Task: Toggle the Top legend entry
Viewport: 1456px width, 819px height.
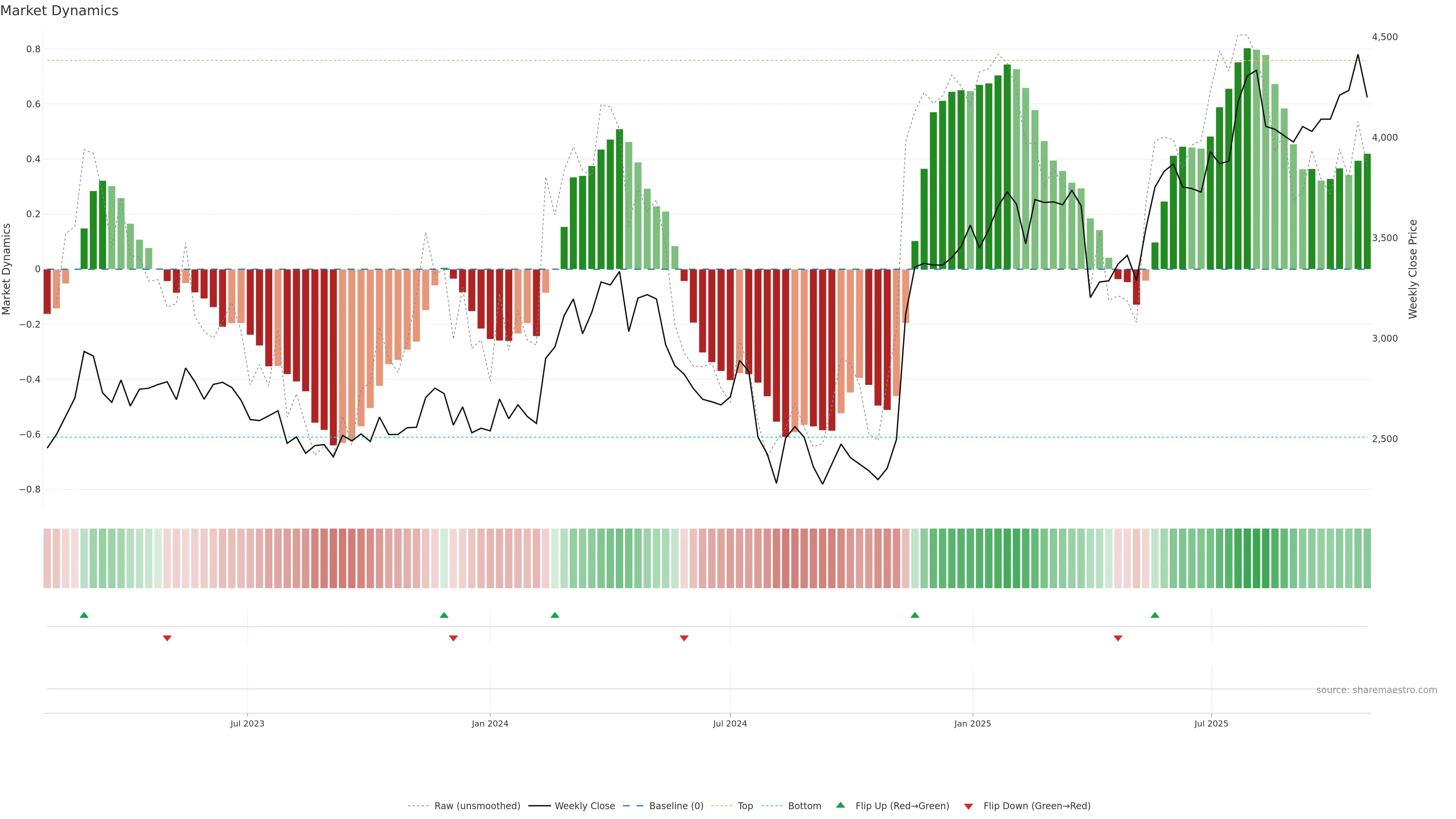Action: pyautogui.click(x=745, y=806)
